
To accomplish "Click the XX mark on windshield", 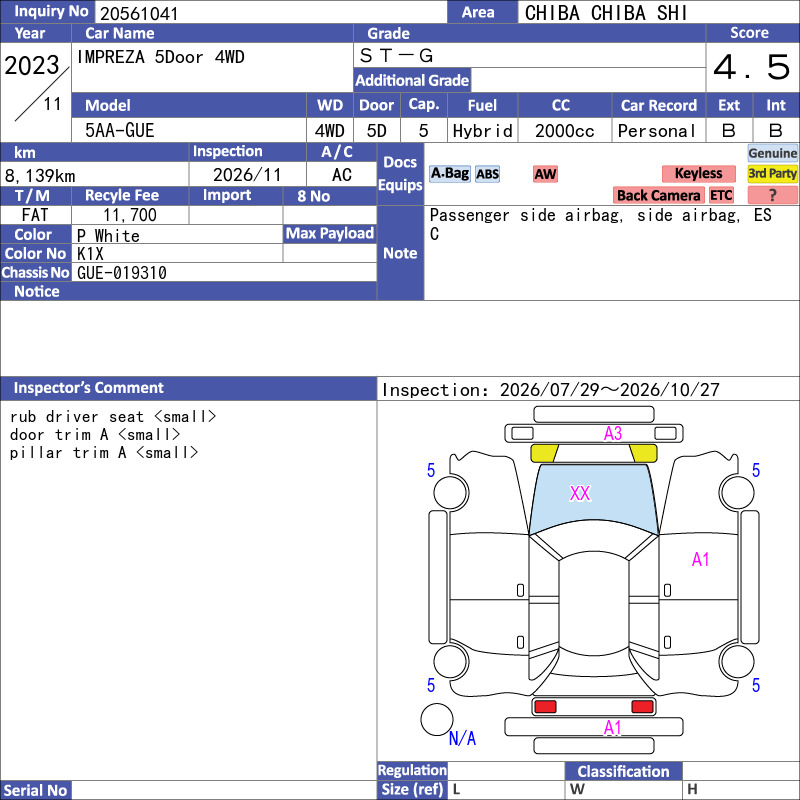I will click(x=580, y=493).
